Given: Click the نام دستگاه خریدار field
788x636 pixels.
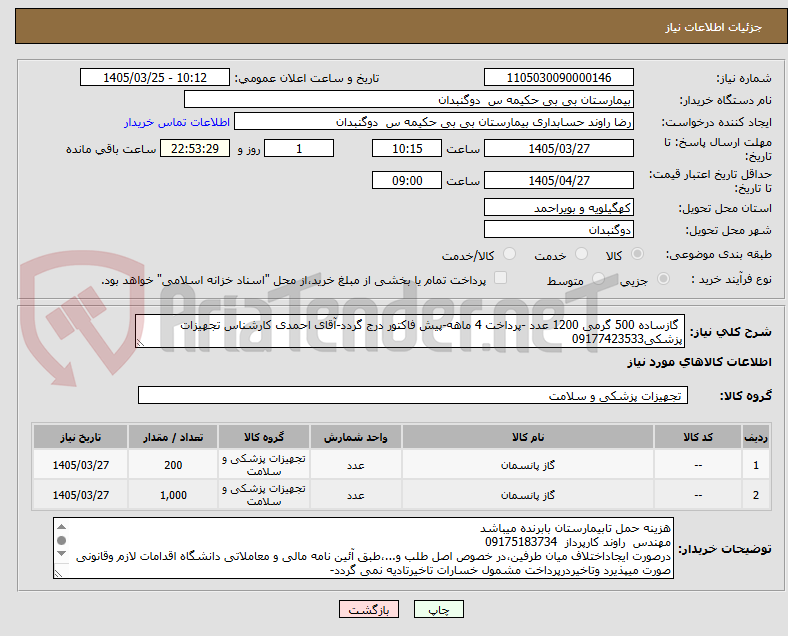Looking at the screenshot, I should (409, 99).
